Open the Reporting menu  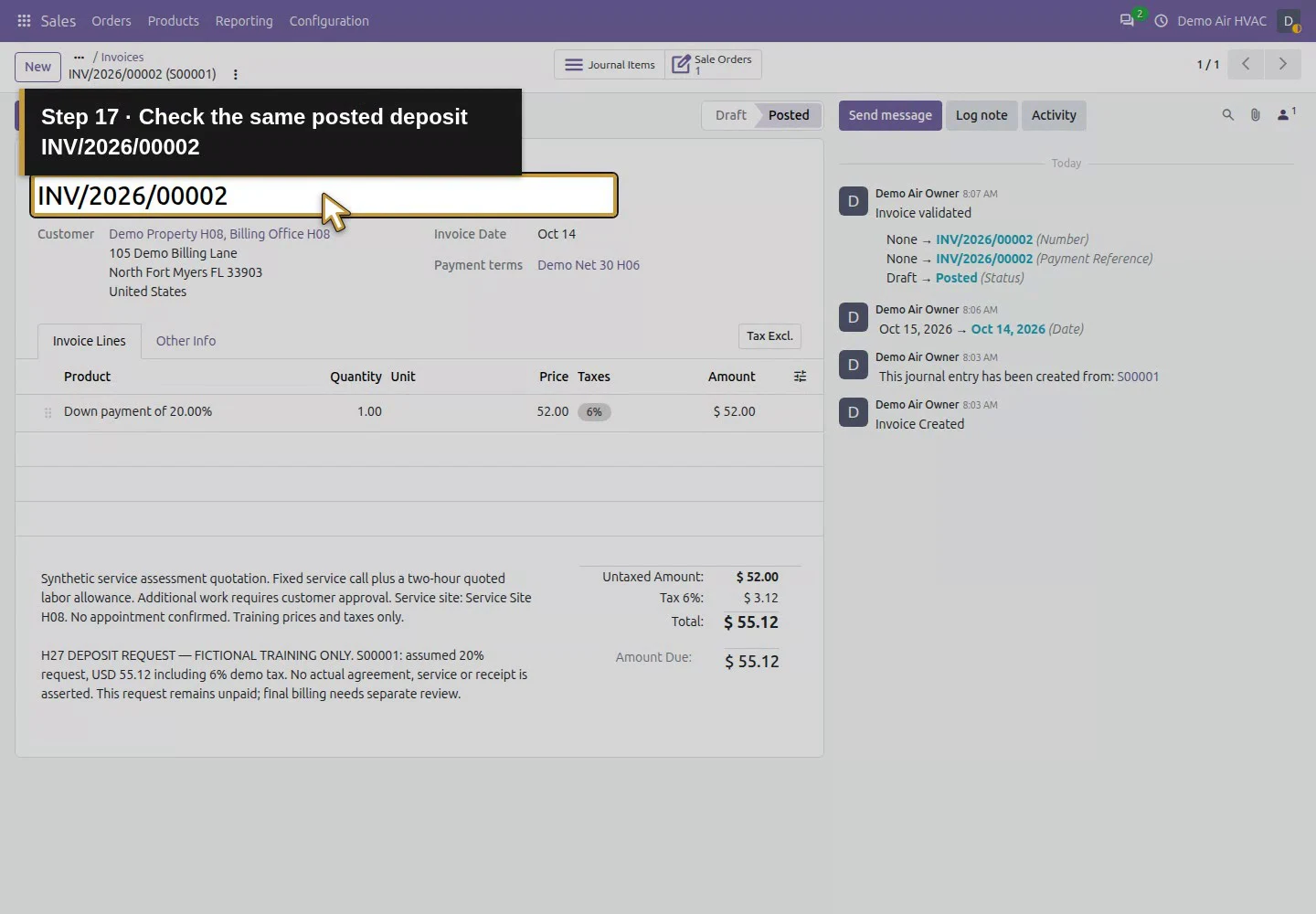[244, 20]
